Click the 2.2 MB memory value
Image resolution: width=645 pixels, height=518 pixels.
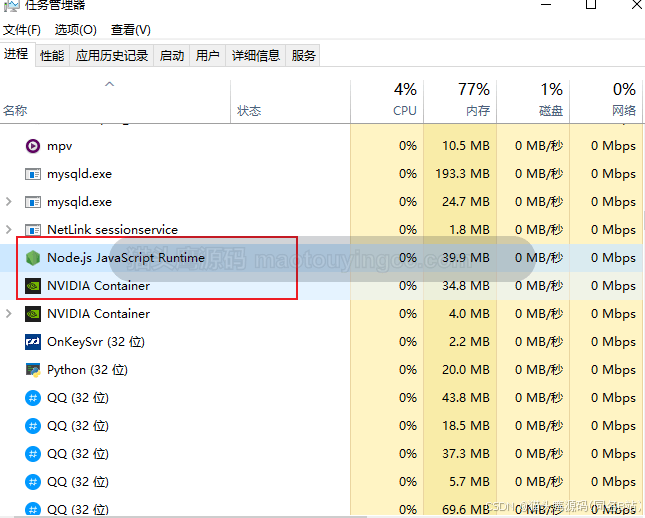point(469,342)
